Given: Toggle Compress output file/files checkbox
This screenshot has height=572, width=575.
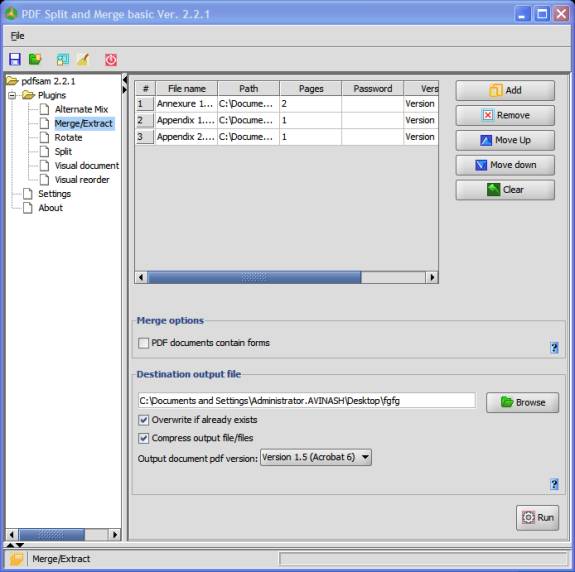Looking at the screenshot, I should 143,438.
